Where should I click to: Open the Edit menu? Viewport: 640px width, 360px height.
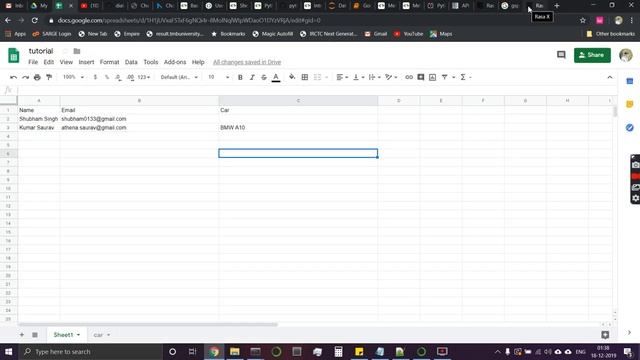(49, 62)
